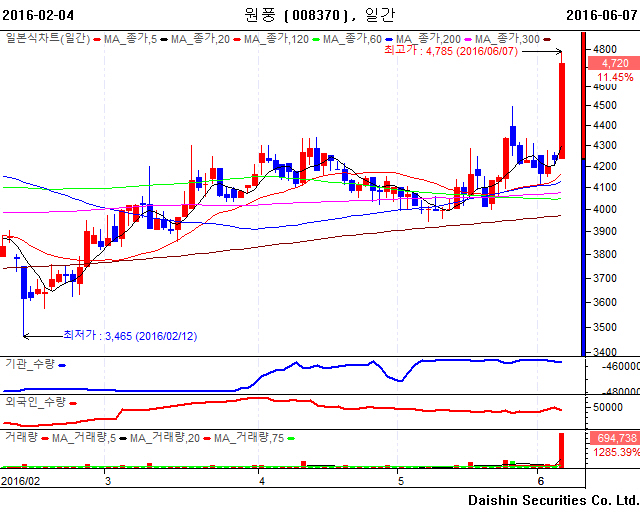This screenshot has width=640, height=512.
Task: Select the MA_종가,200 legend entry
Action: tap(428, 39)
